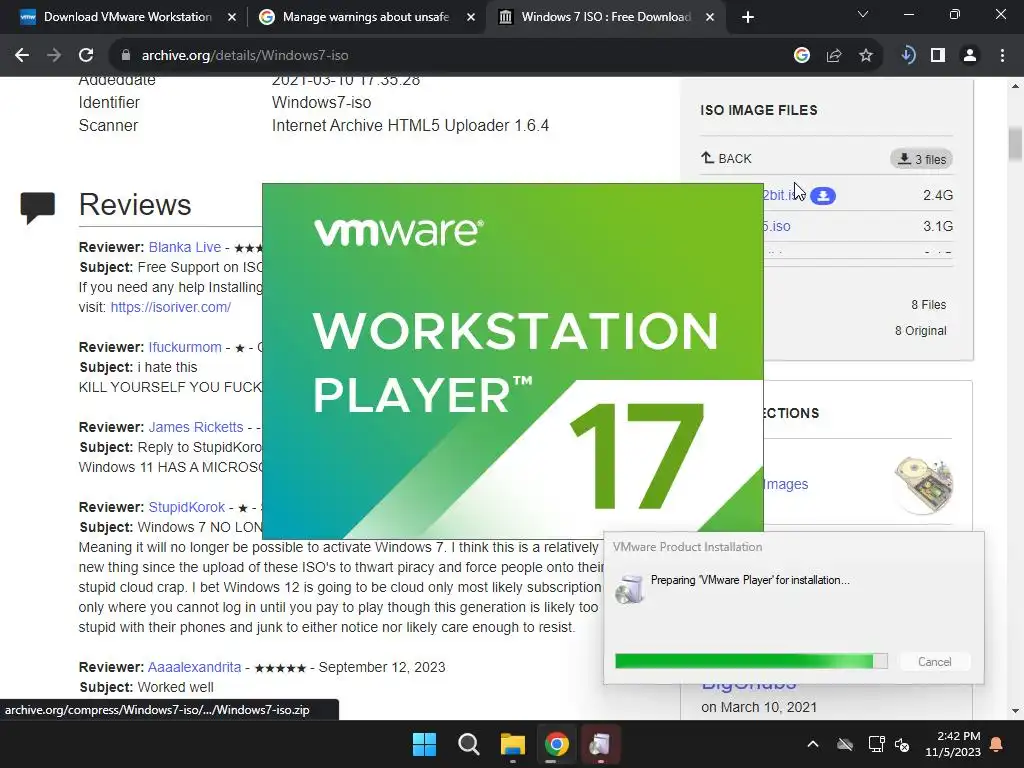Click the muted volume tray icon
This screenshot has width=1024, height=768.
902,744
